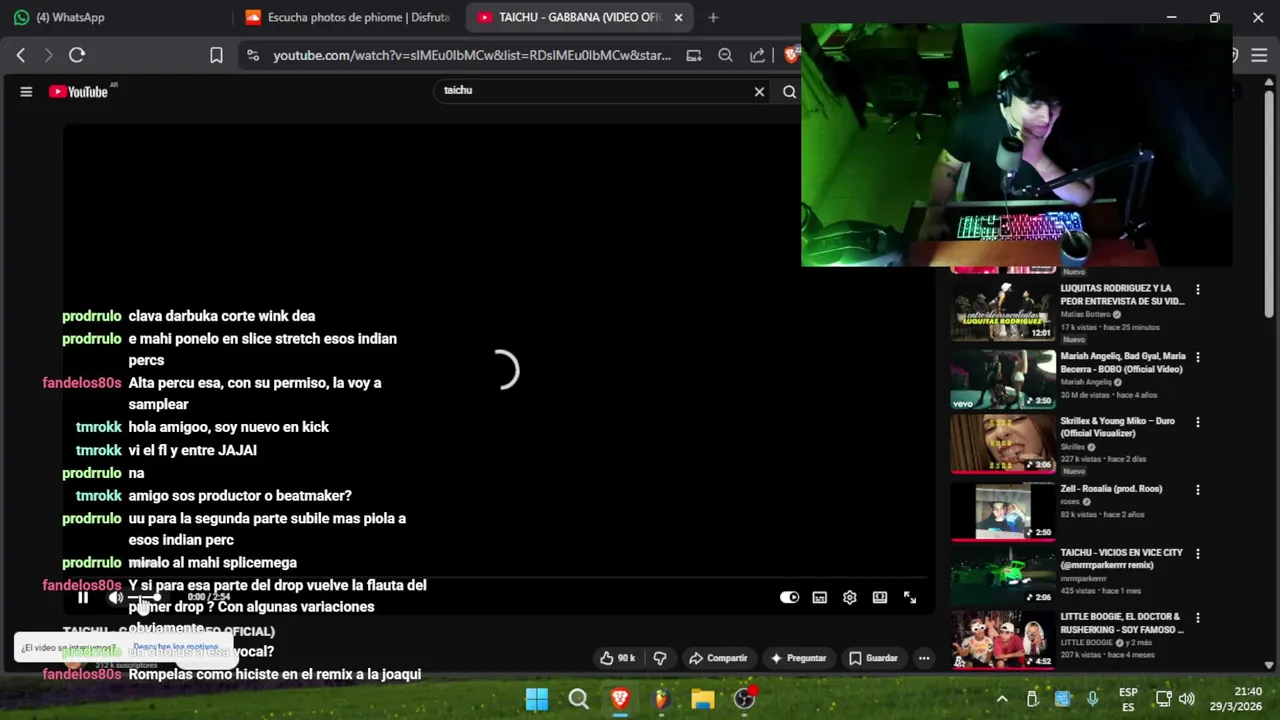Click the microphone tray icon
1280x720 pixels.
(1092, 699)
